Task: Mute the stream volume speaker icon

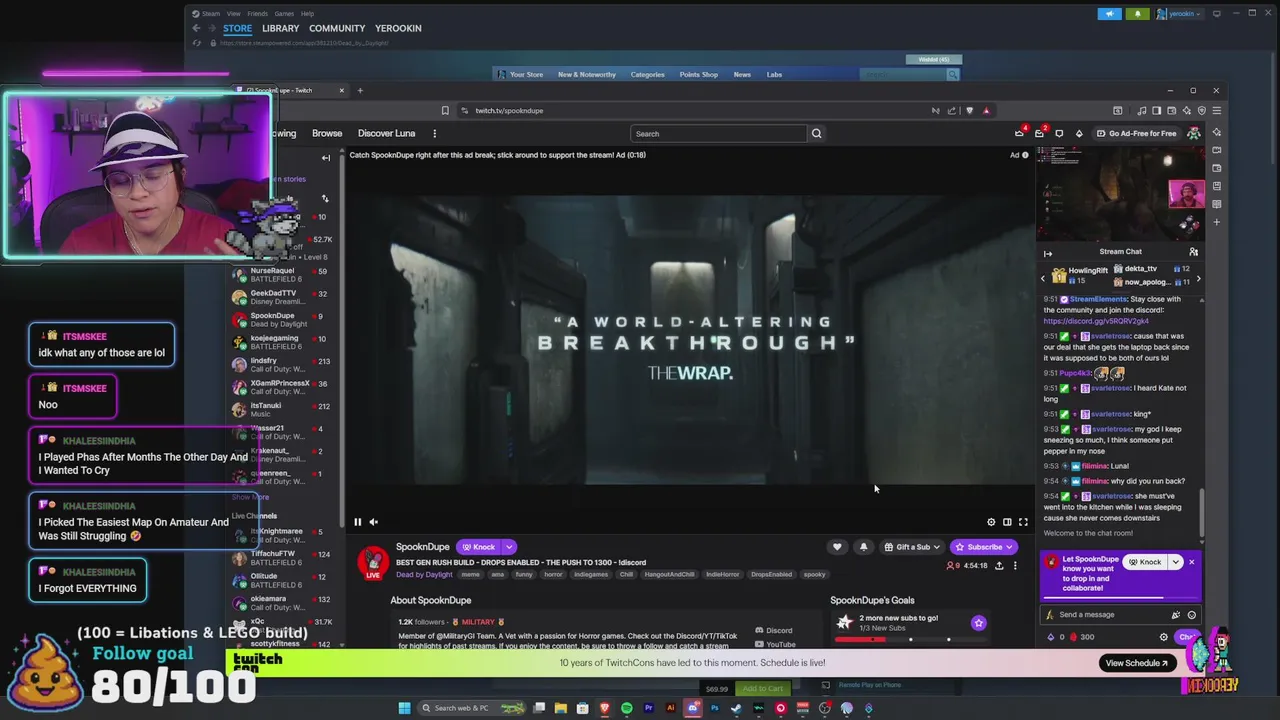Action: click(374, 522)
